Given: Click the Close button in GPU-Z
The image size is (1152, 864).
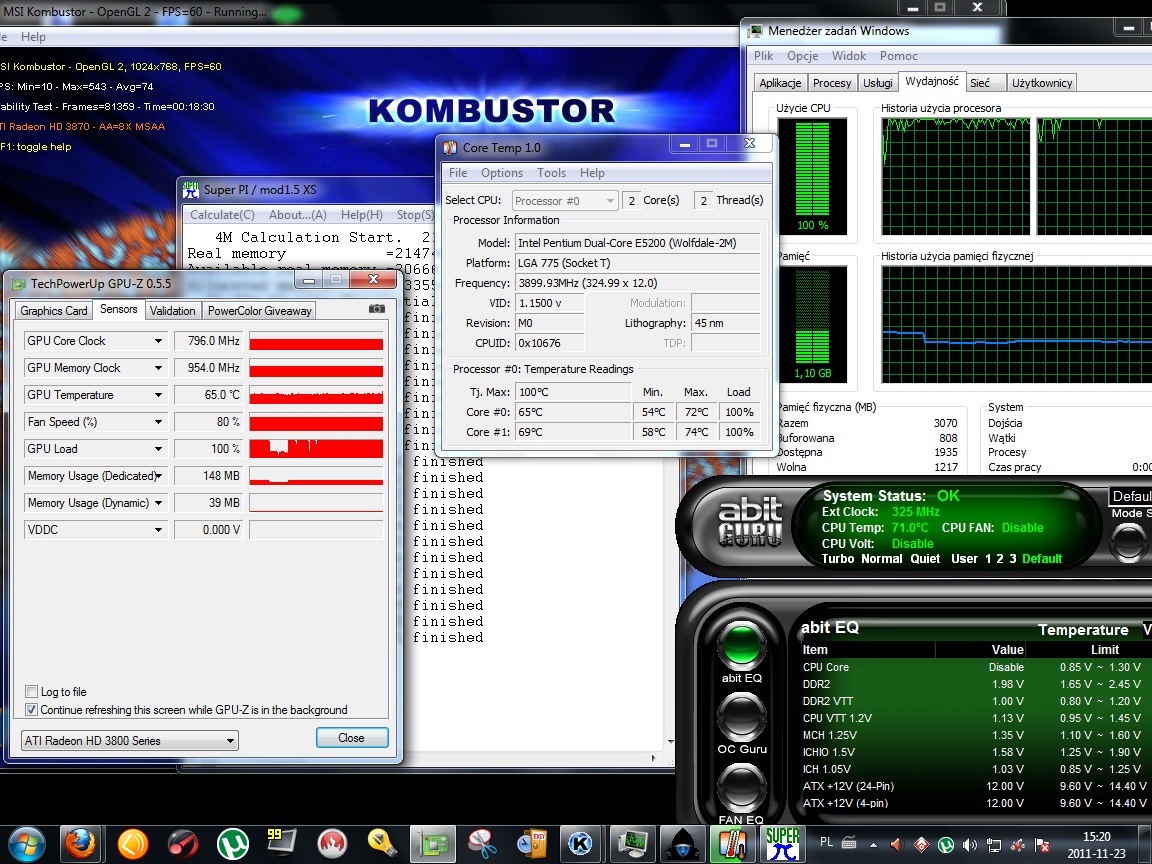Looking at the screenshot, I should click(351, 738).
